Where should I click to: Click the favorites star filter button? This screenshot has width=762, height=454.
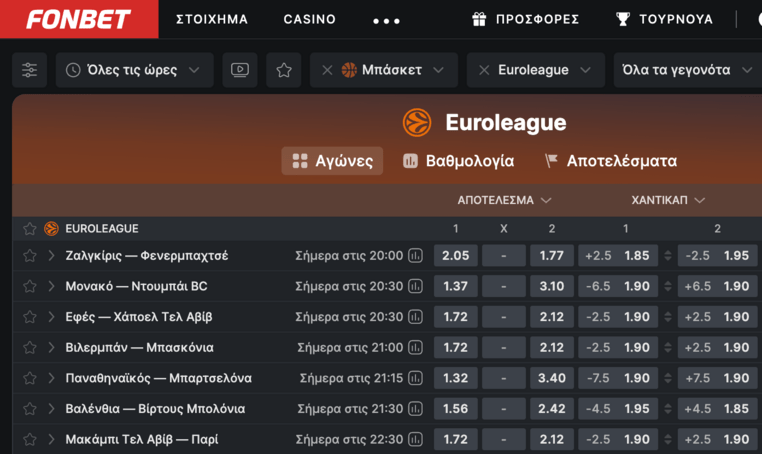284,70
